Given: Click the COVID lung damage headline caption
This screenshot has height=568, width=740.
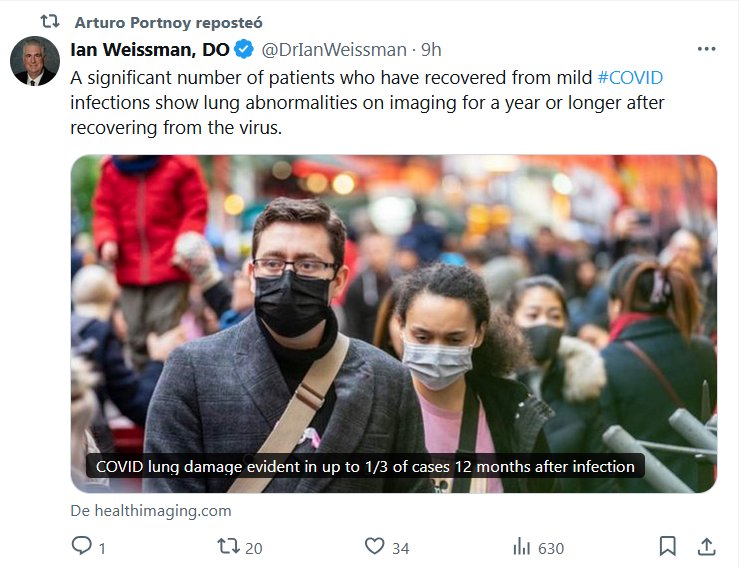Looking at the screenshot, I should click(365, 466).
